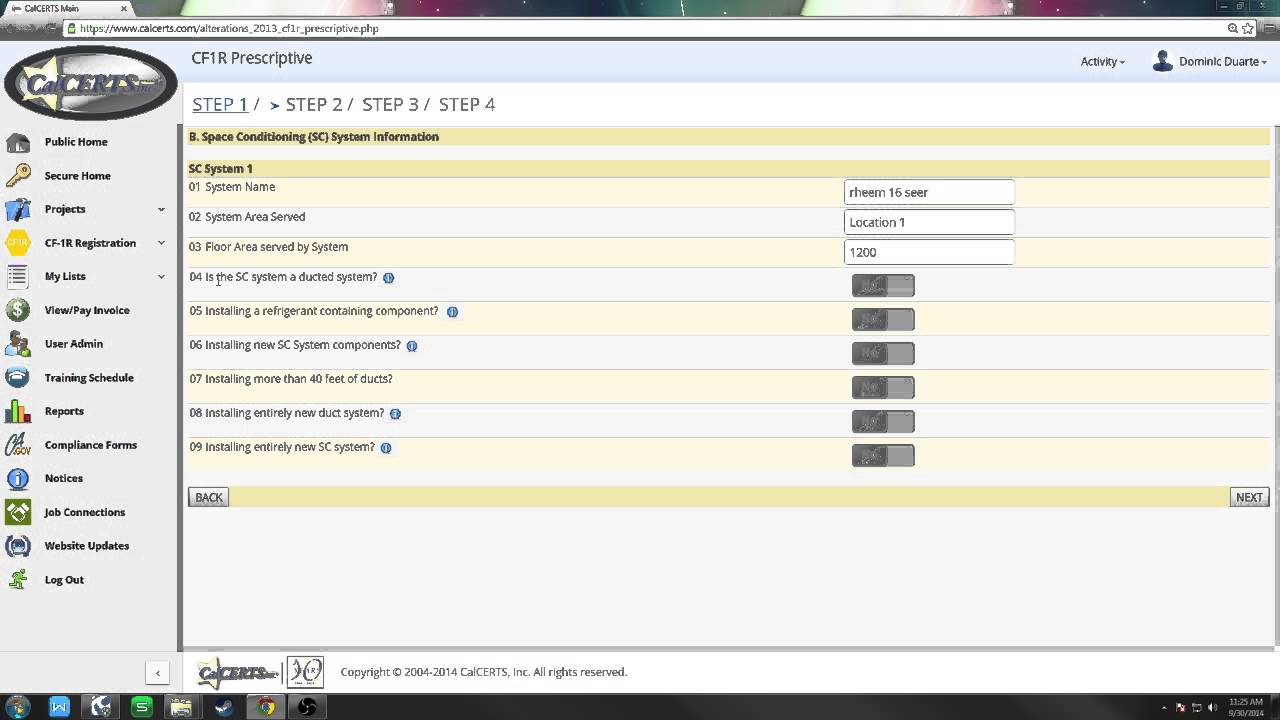Show info for ducted system question

(x=389, y=278)
